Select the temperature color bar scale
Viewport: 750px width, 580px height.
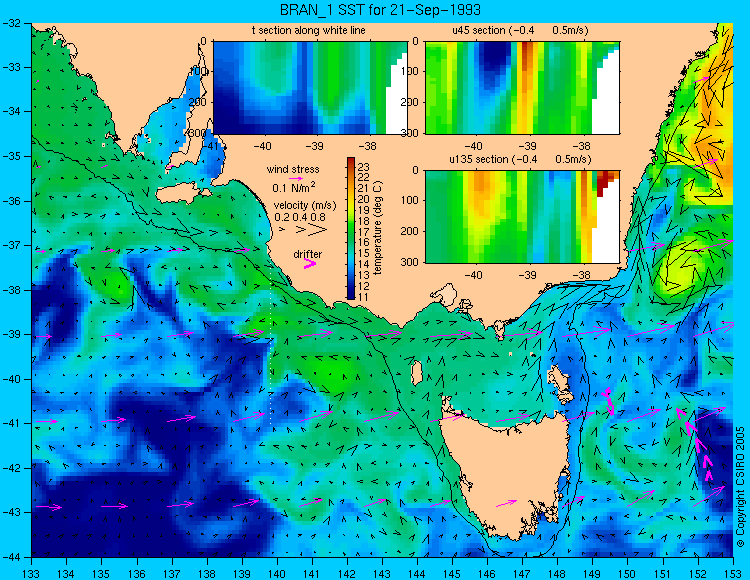[x=351, y=228]
